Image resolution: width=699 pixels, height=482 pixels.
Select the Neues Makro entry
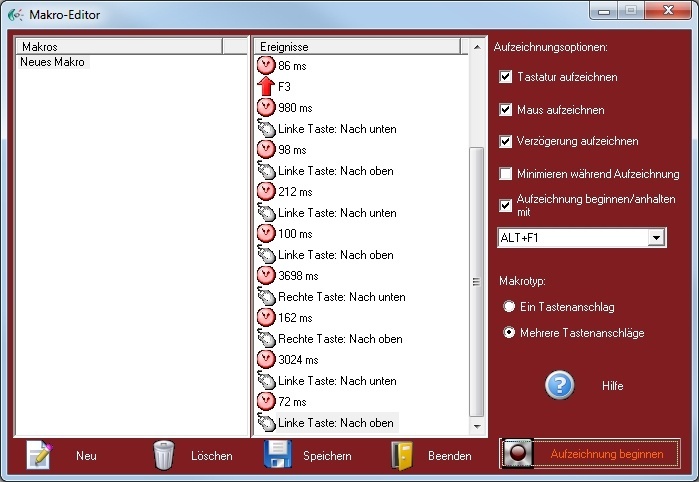(53, 62)
